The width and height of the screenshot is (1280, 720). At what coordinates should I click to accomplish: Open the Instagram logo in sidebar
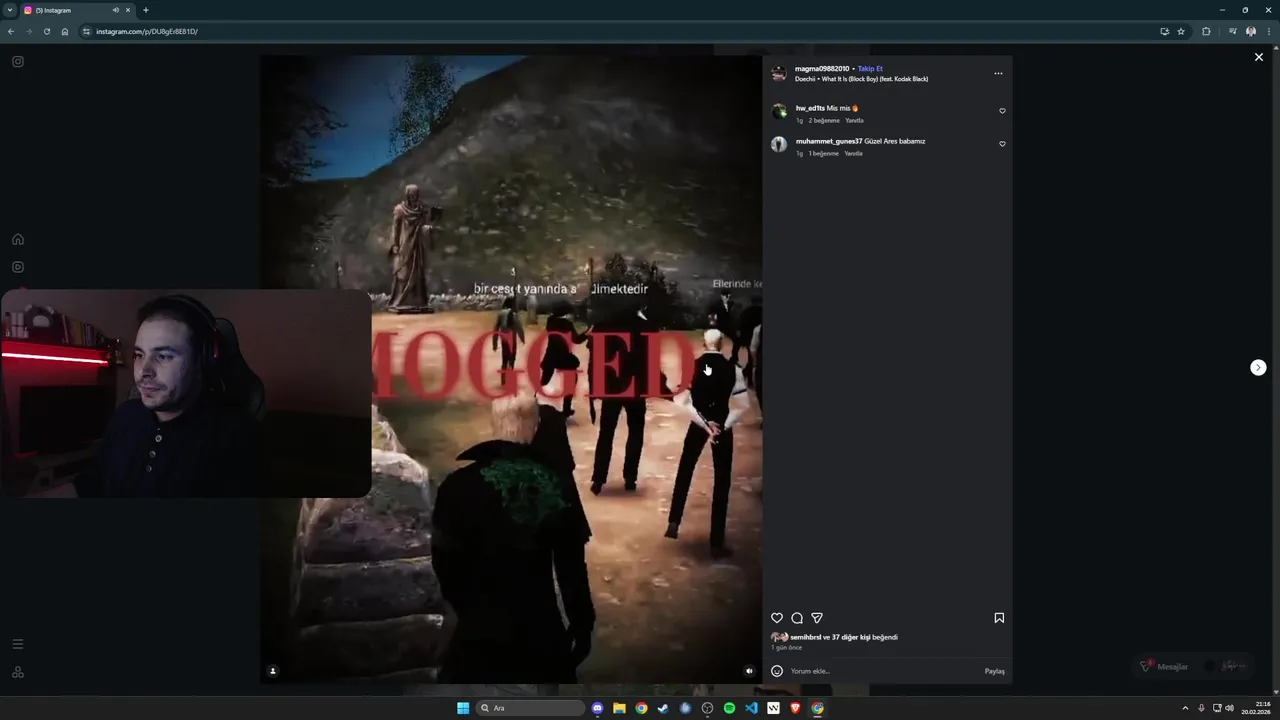pyautogui.click(x=18, y=61)
